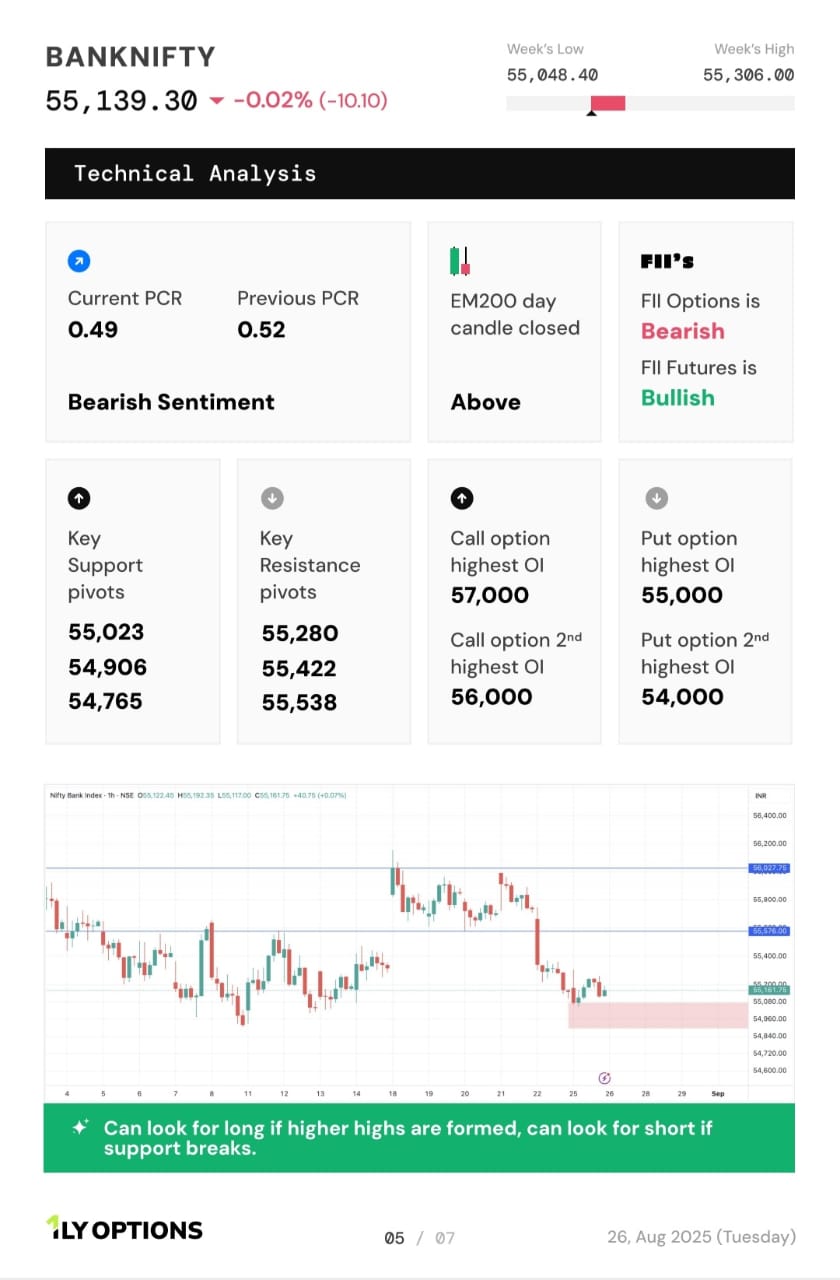Click the black up-arrow icon above Key Support pivots
The width and height of the screenshot is (840, 1280).
point(79,498)
